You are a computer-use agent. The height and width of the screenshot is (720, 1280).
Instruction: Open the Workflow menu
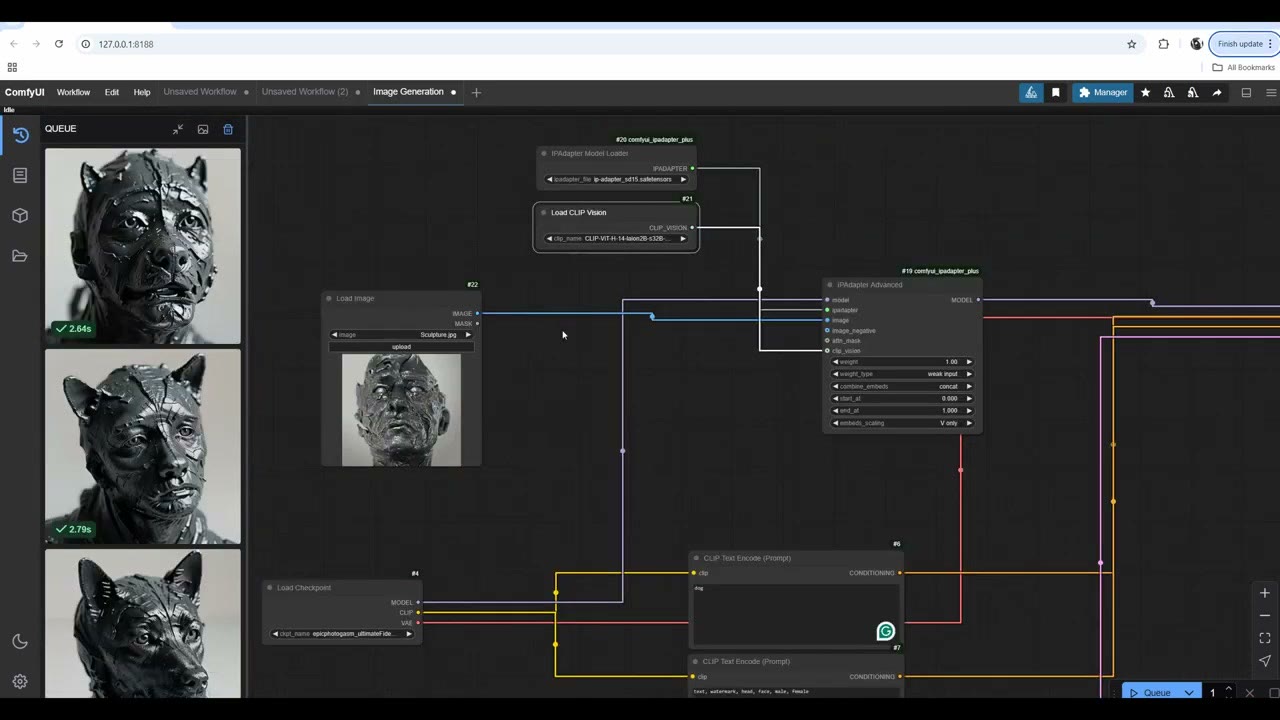pos(73,92)
